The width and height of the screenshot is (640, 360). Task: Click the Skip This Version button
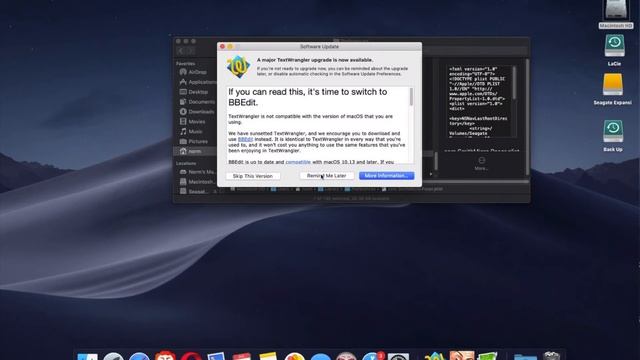click(253, 176)
